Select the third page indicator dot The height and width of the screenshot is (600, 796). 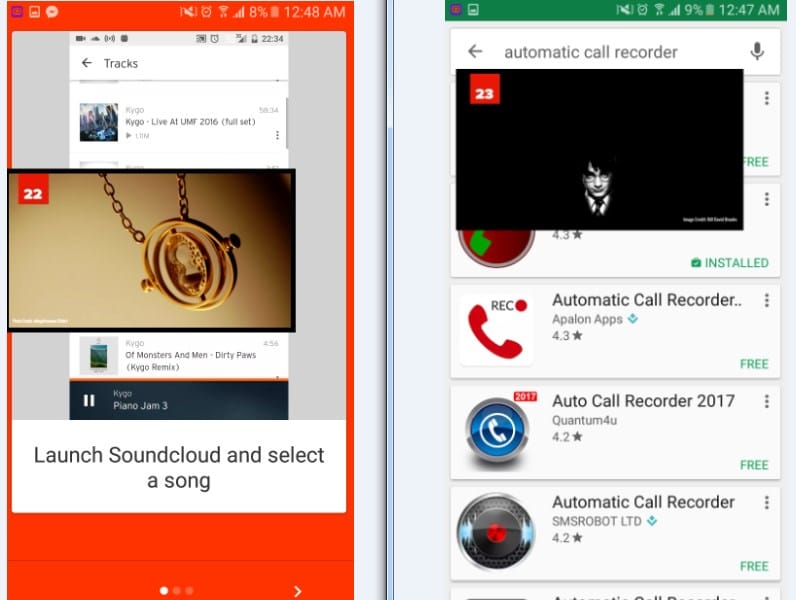pyautogui.click(x=190, y=590)
